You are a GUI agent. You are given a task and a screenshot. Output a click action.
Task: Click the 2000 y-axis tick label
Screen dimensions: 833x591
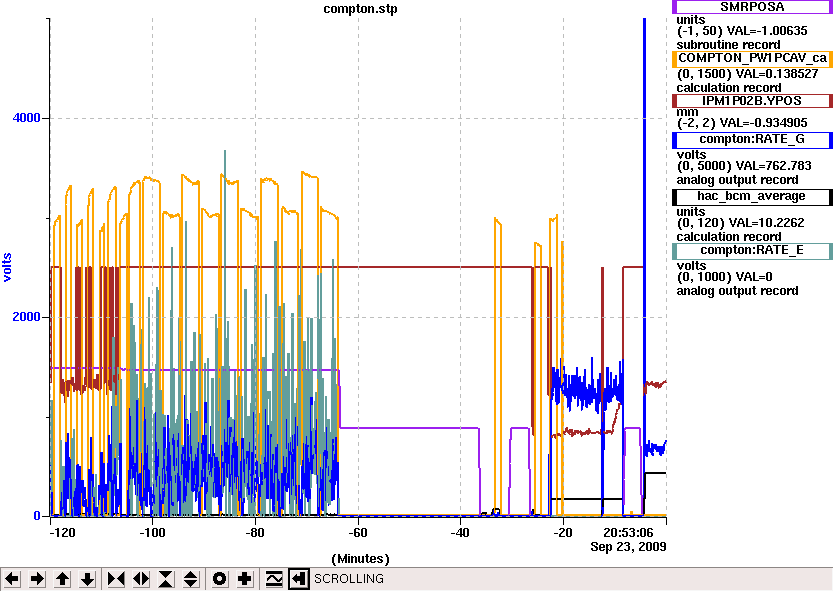point(27,317)
